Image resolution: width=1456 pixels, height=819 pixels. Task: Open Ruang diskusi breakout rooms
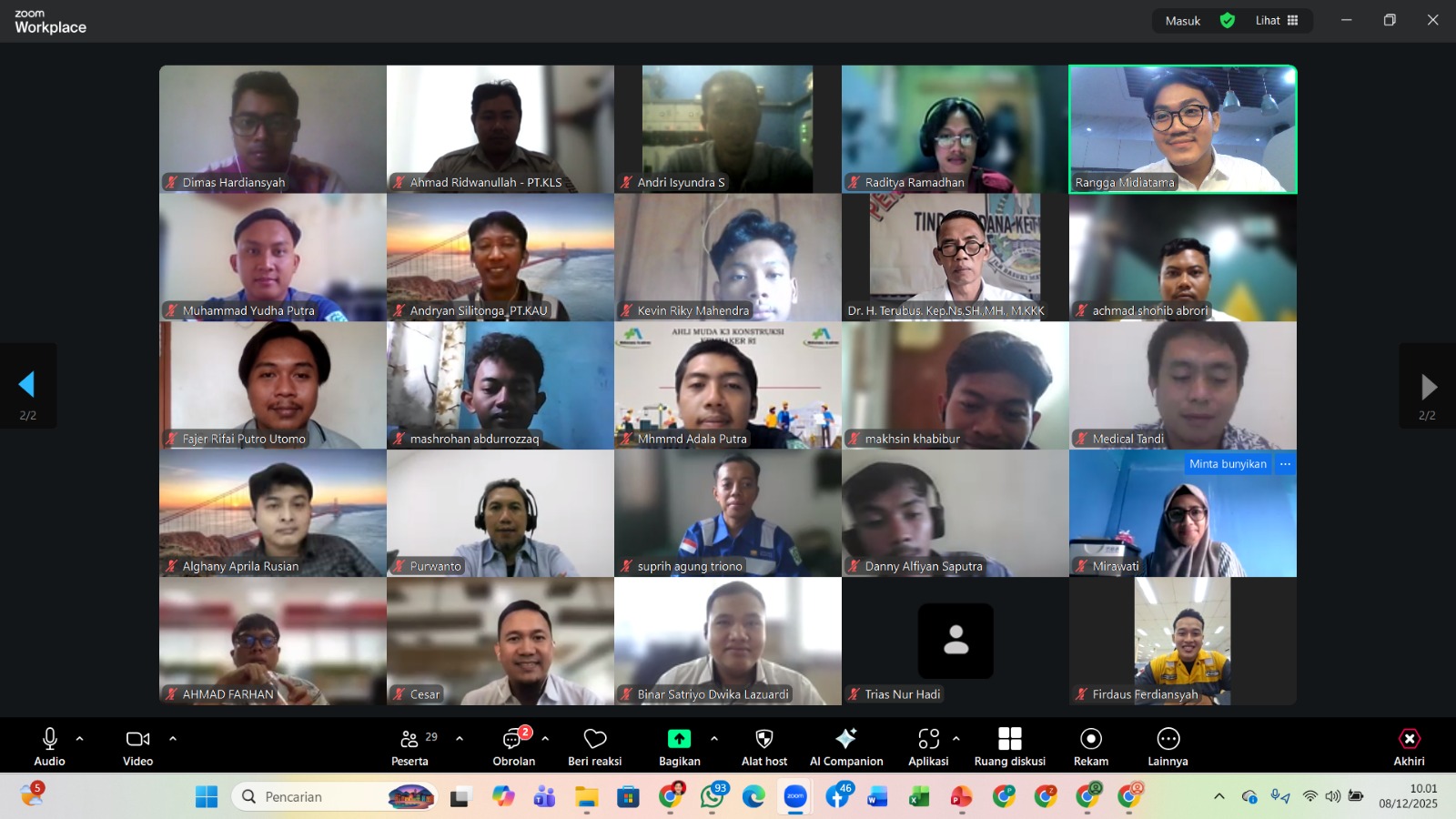(x=1009, y=746)
